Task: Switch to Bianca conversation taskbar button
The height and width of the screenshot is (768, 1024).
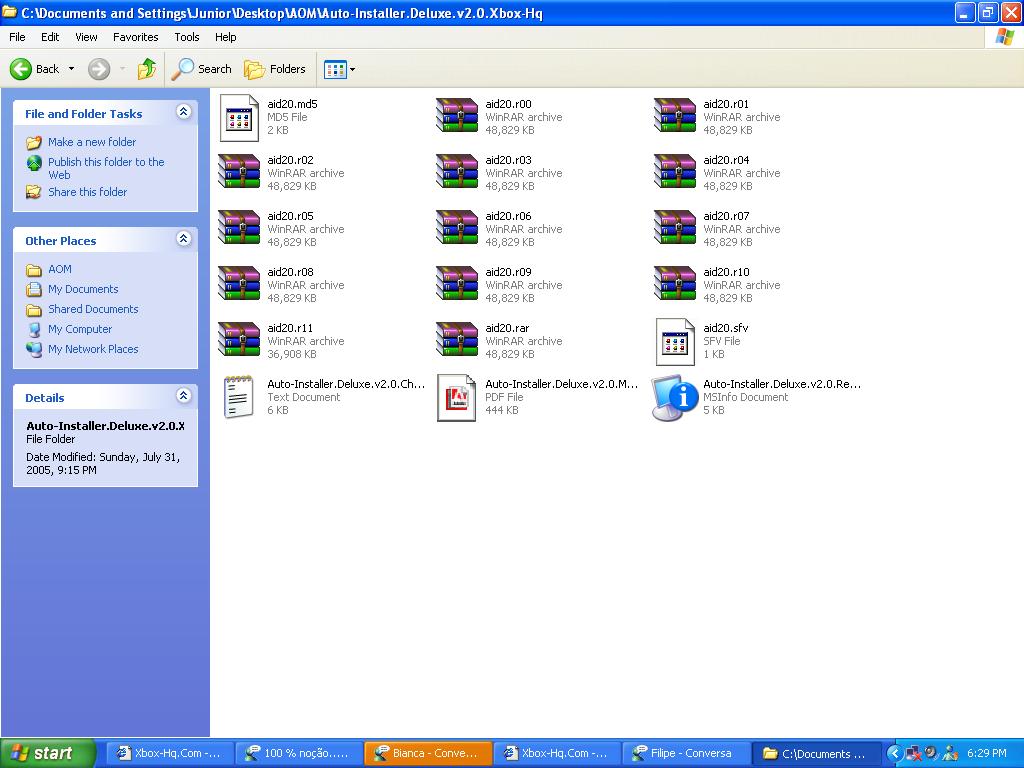Action: [x=427, y=754]
